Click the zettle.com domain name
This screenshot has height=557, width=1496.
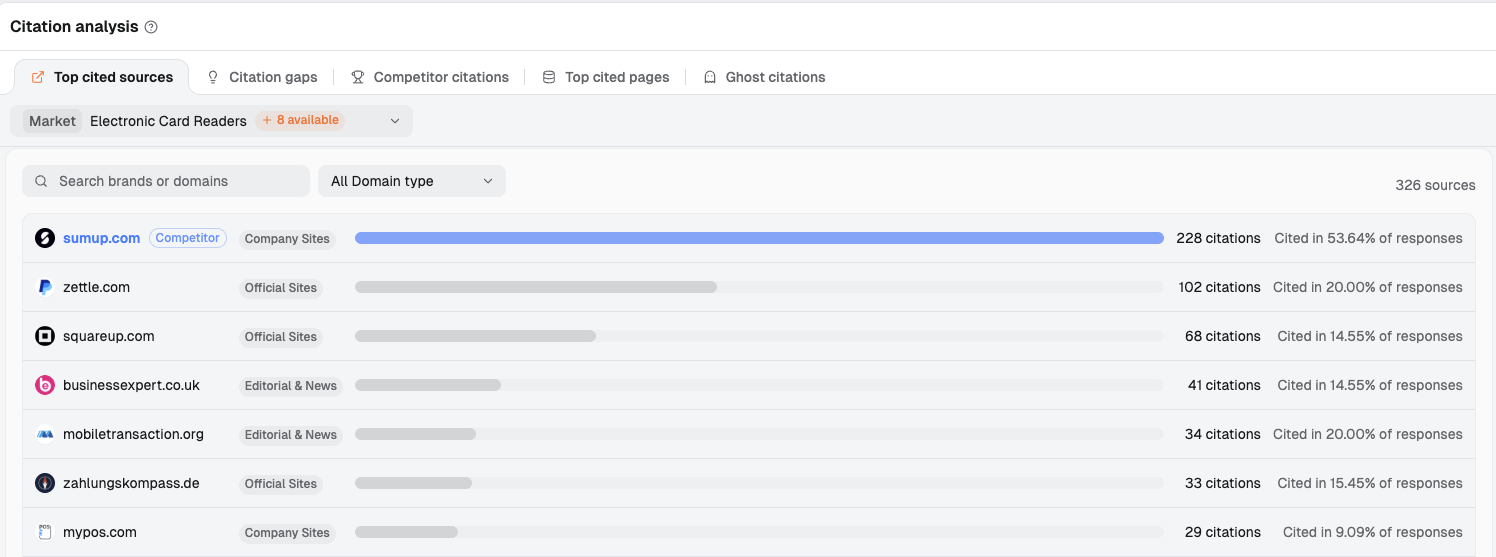pos(96,287)
